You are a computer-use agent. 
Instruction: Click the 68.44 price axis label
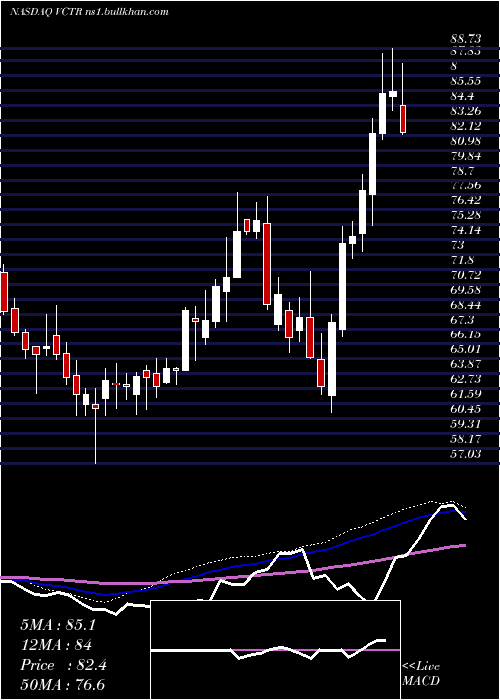point(466,305)
